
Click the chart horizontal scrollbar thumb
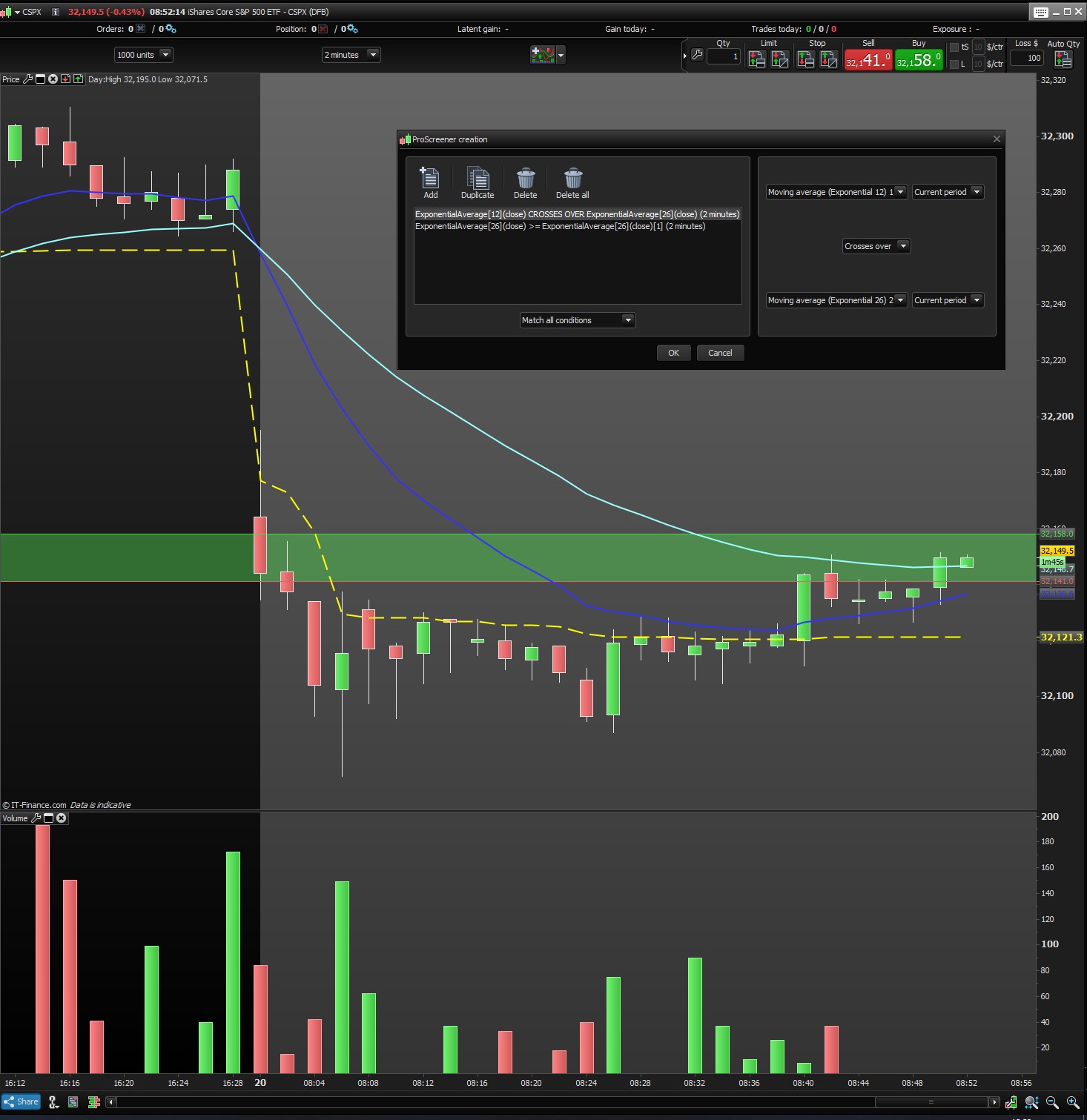[x=931, y=1102]
